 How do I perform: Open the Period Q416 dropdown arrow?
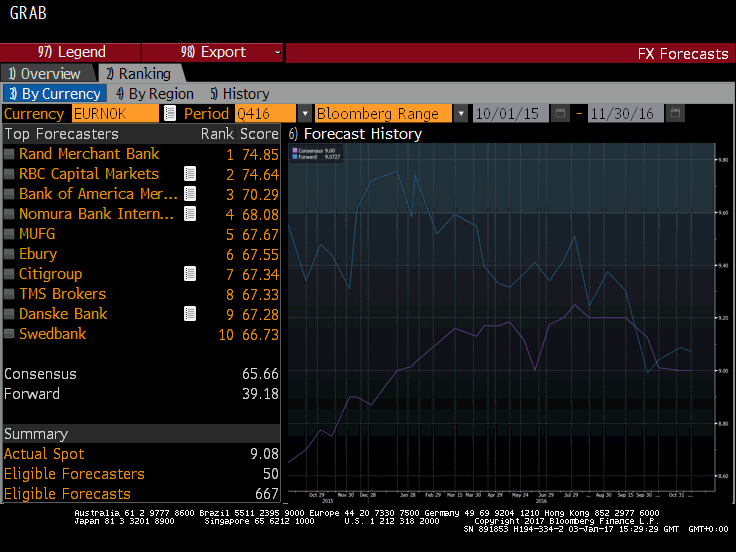pos(305,114)
